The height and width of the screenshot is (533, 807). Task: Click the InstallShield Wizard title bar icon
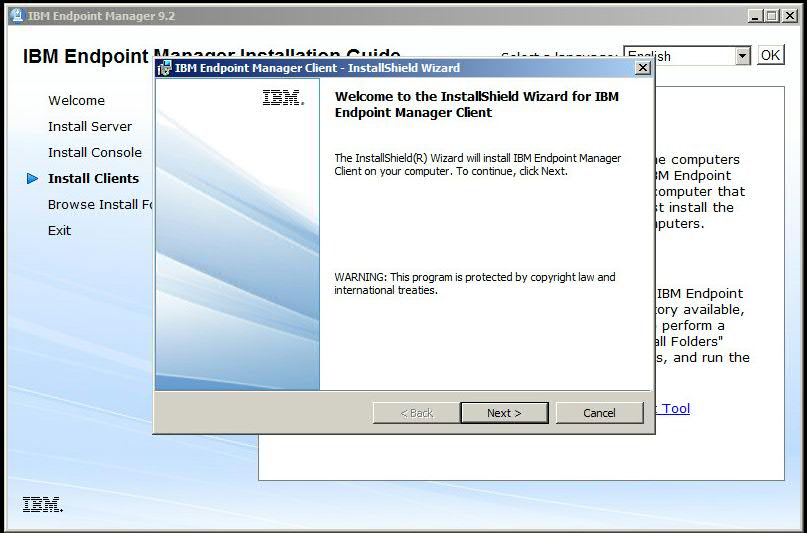tap(164, 68)
